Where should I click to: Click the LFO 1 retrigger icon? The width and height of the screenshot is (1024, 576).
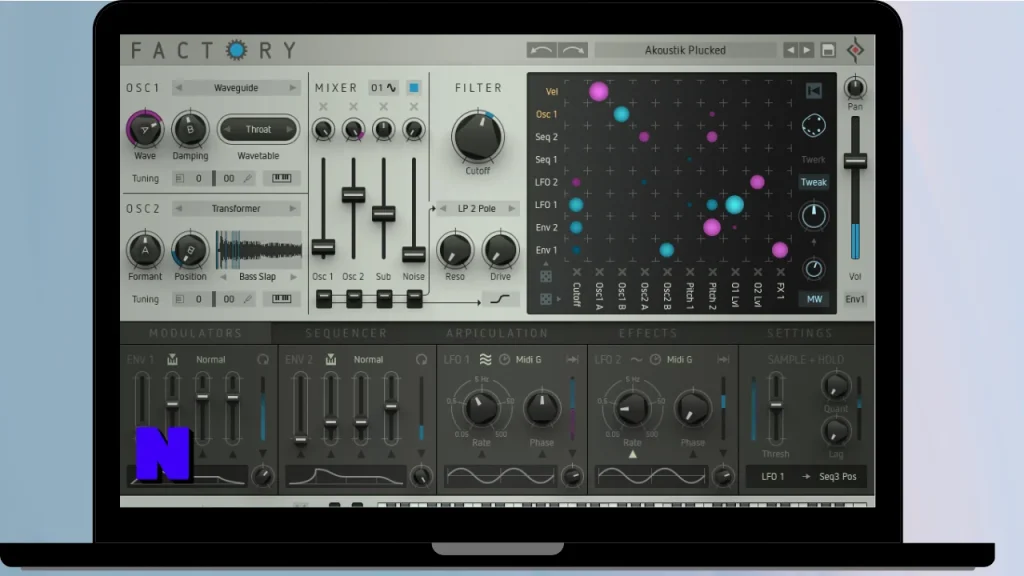[x=573, y=359]
